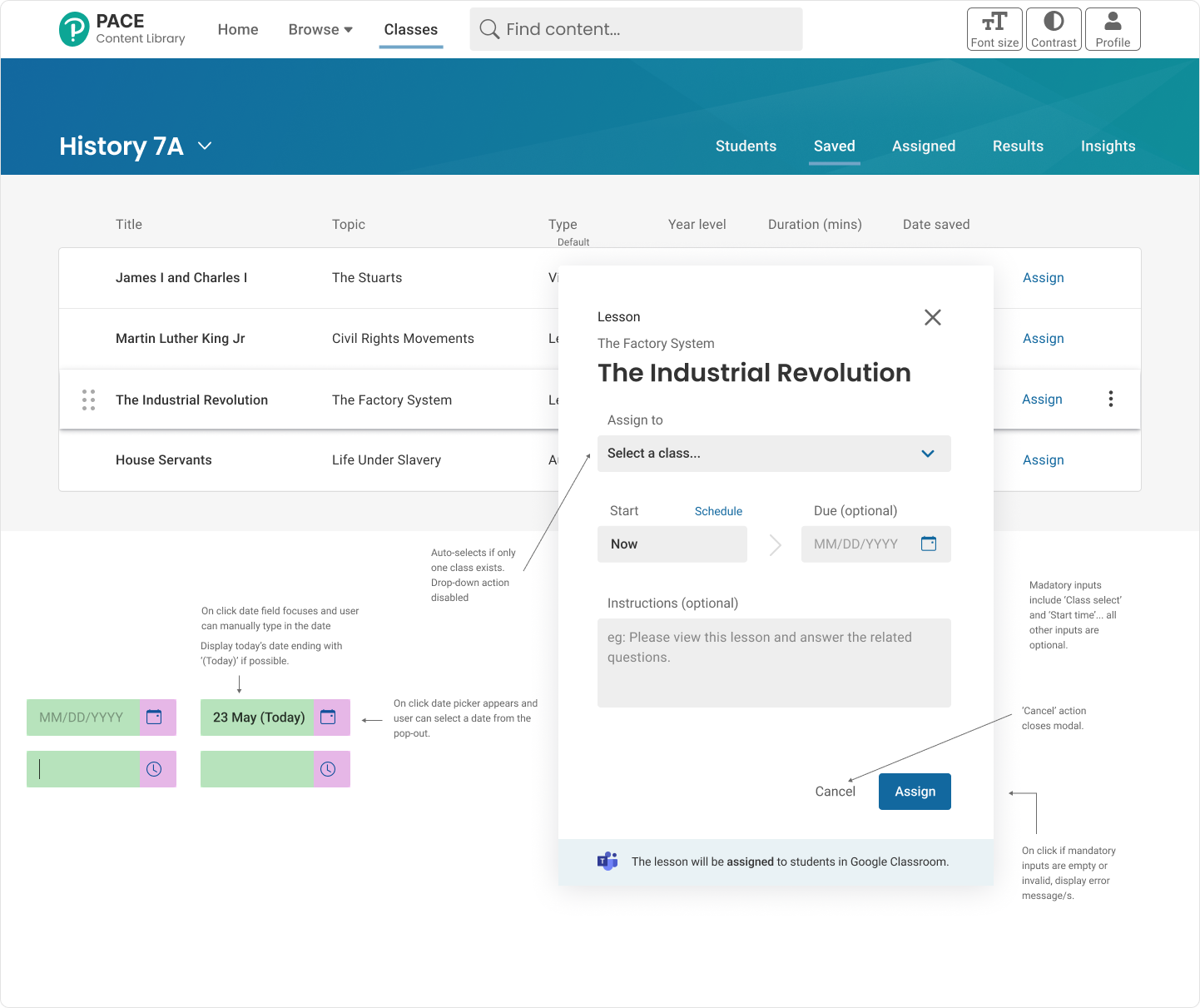Click Assign link for James I and Charles I
The height and width of the screenshot is (1008, 1200).
click(1043, 278)
